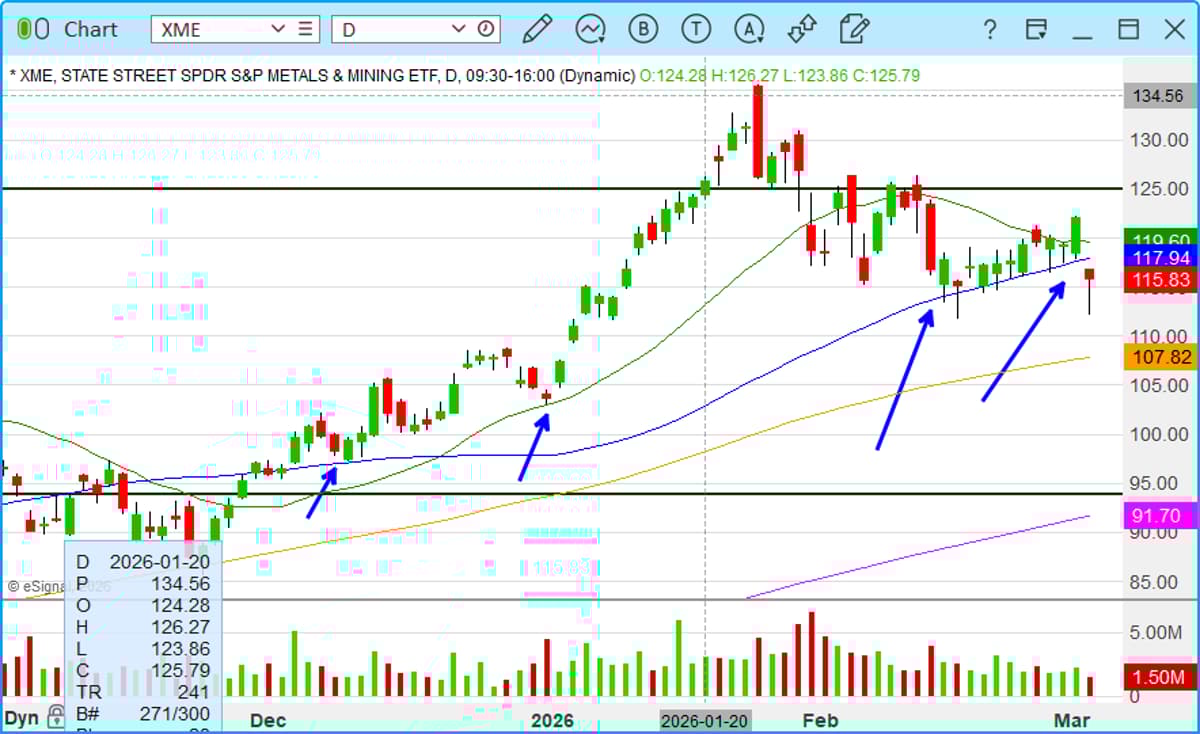The image size is (1200, 734).
Task: Click the data exchange arrows icon
Action: point(801,29)
